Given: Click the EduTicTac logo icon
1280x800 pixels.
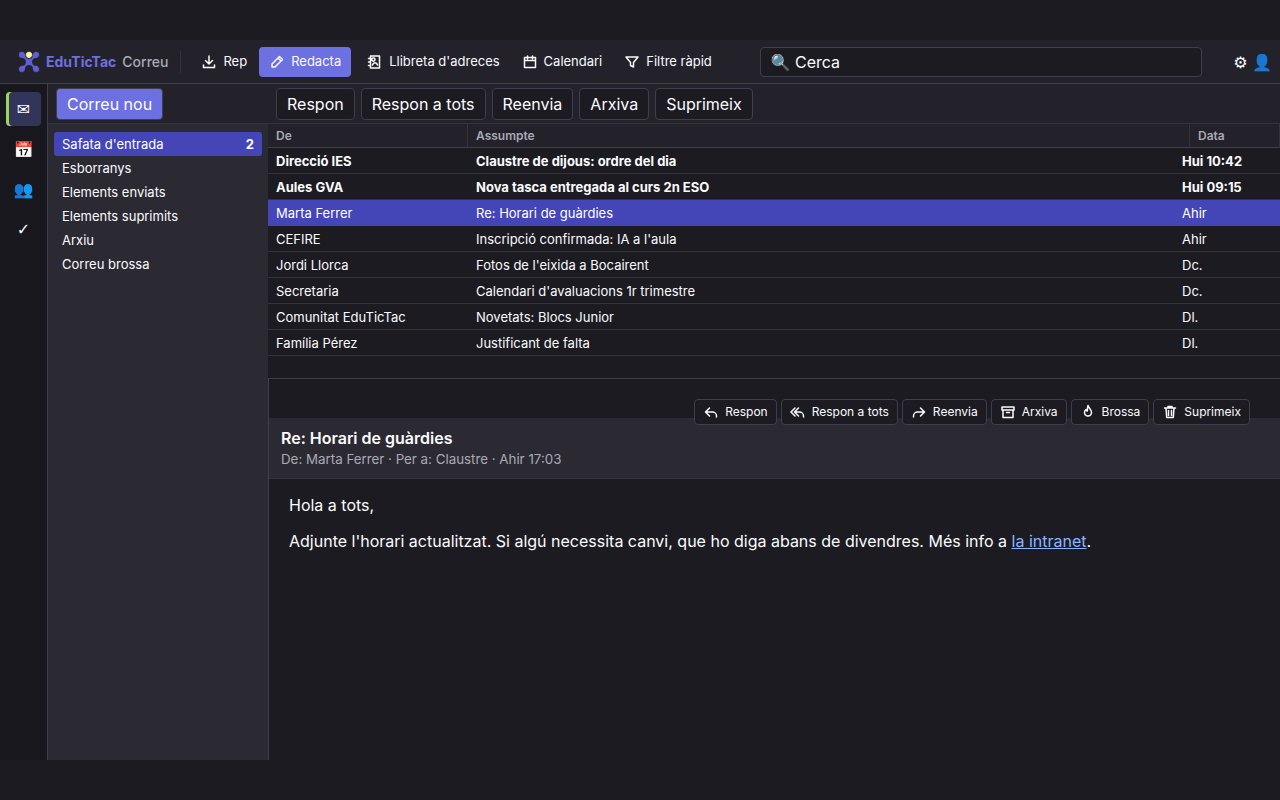Looking at the screenshot, I should [x=29, y=62].
